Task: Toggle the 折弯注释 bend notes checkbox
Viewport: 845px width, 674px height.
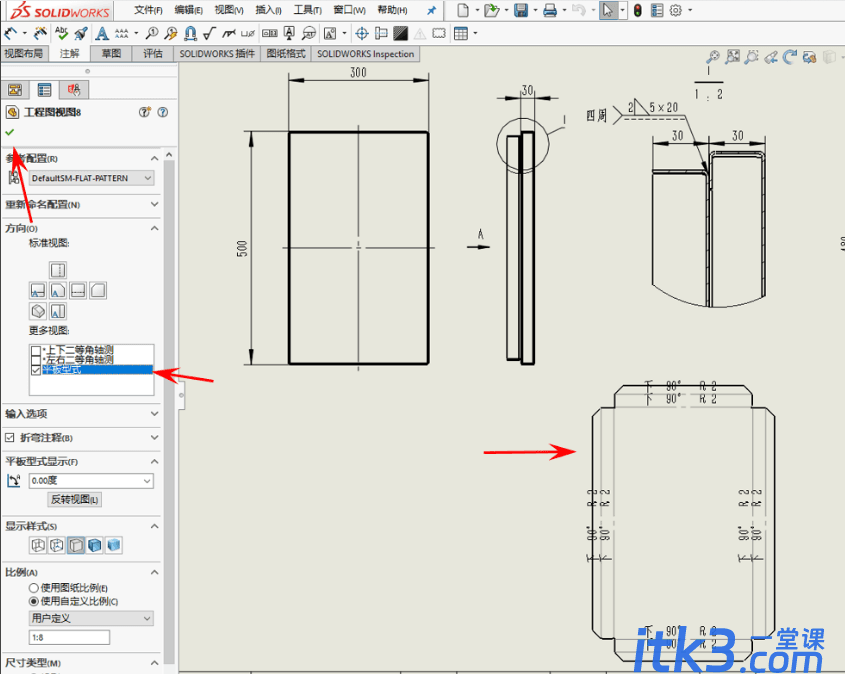Action: pos(9,437)
